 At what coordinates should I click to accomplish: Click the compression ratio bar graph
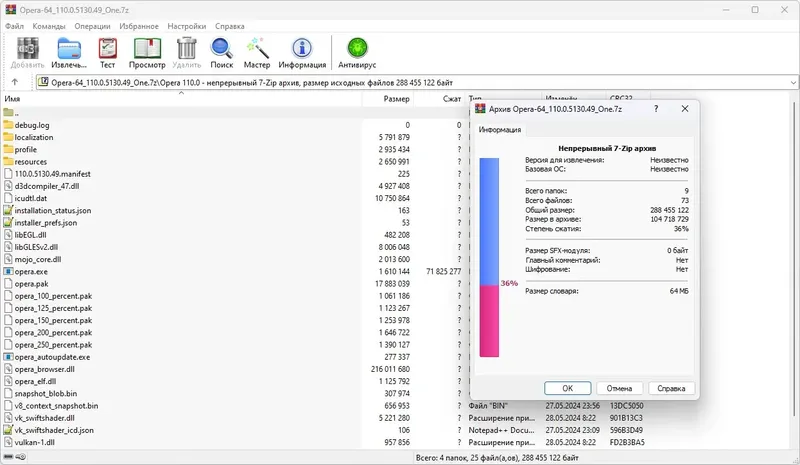tap(489, 257)
